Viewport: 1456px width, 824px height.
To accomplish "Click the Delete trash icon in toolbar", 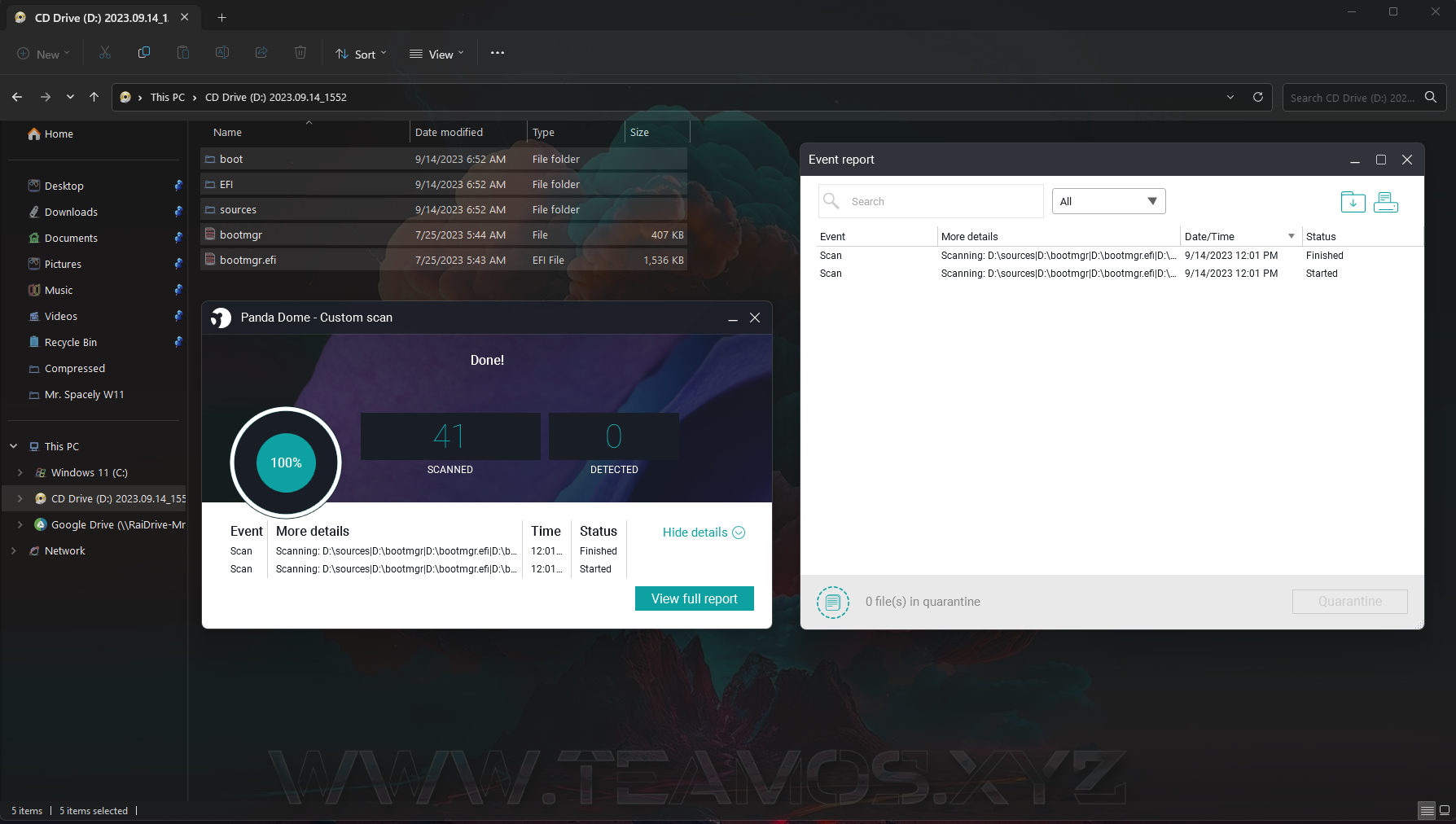I will pos(300,53).
